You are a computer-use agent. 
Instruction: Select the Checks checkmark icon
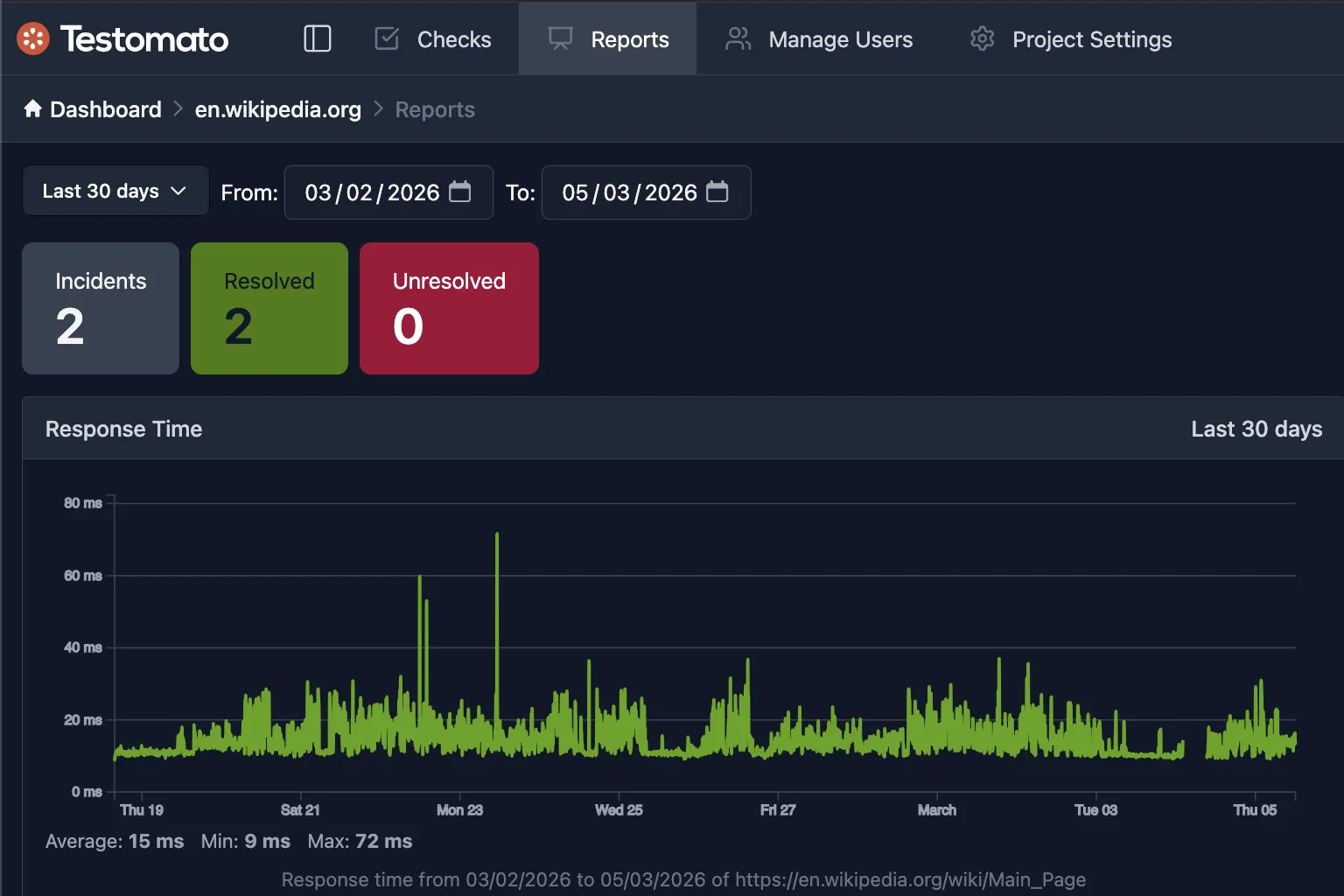[386, 38]
